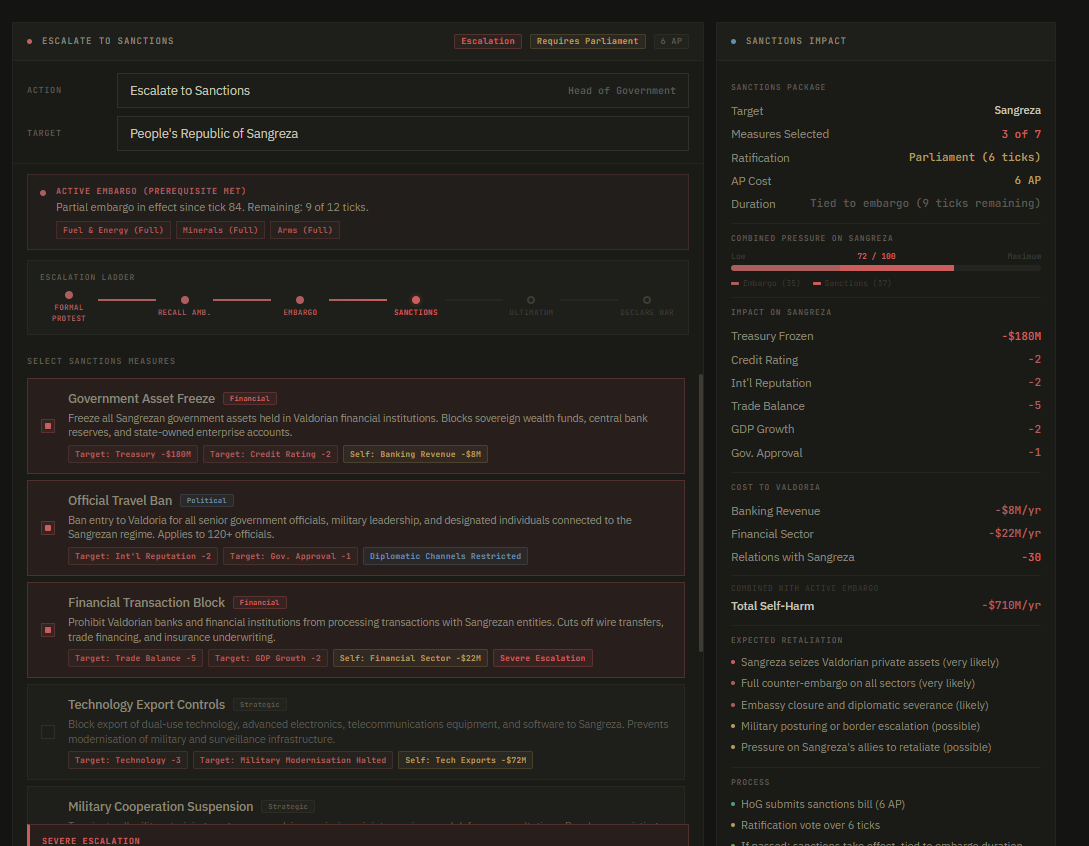Viewport: 1089px width, 846px height.
Task: Uncheck Financial Transaction Block checkbox
Action: pos(48,630)
